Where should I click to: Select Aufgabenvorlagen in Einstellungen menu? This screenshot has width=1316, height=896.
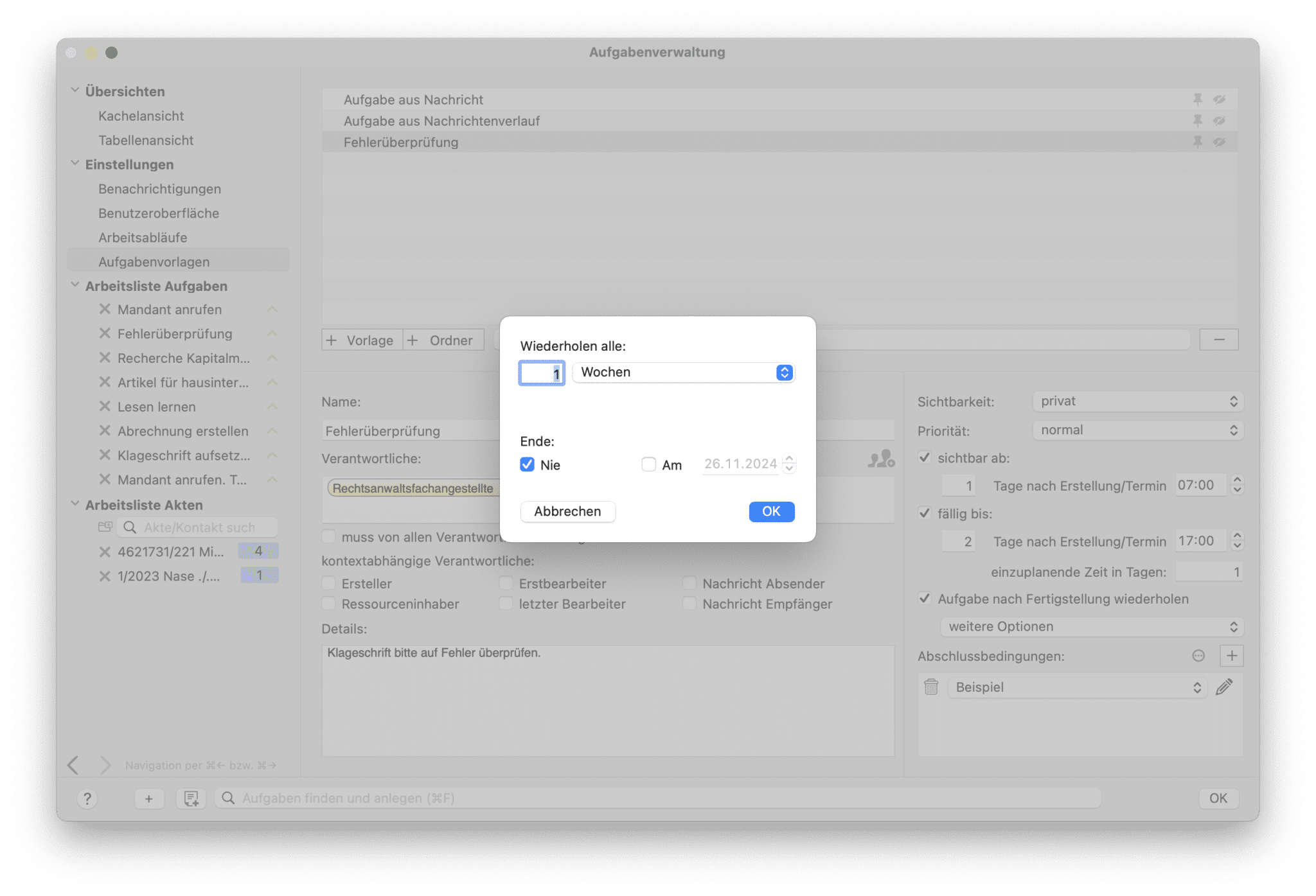tap(153, 261)
